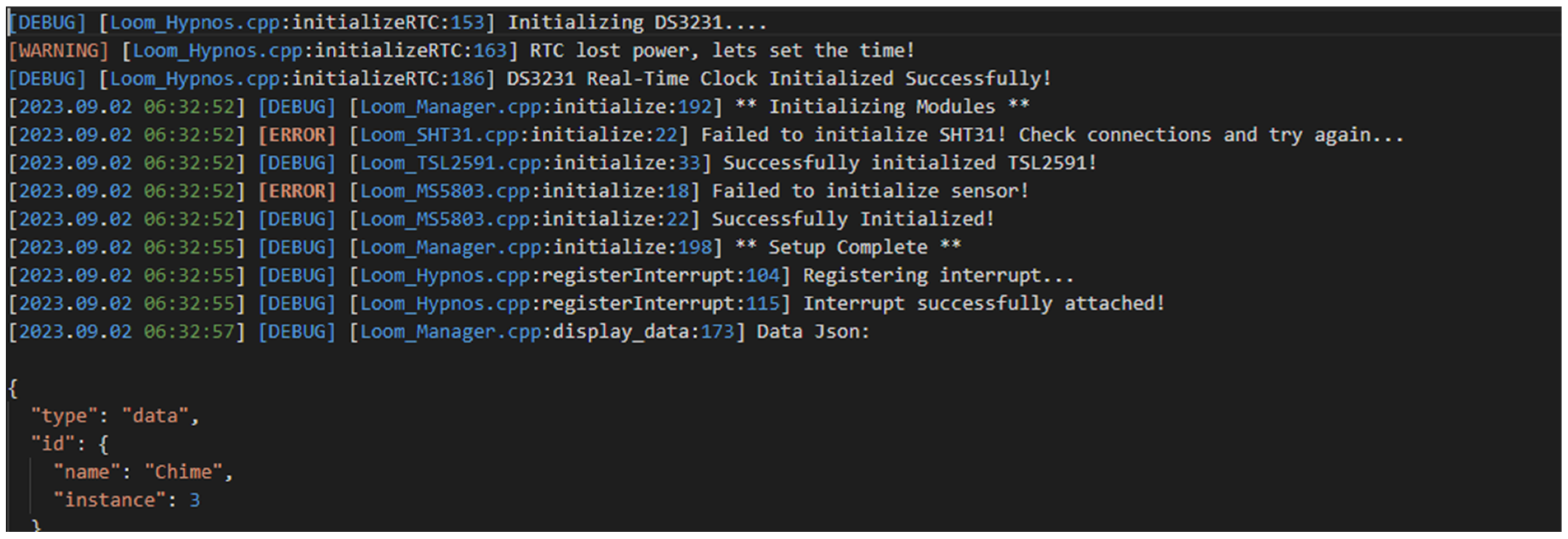
Task: Open the Loom_SHT31.cpp:initialize:22 file link
Action: (518, 135)
